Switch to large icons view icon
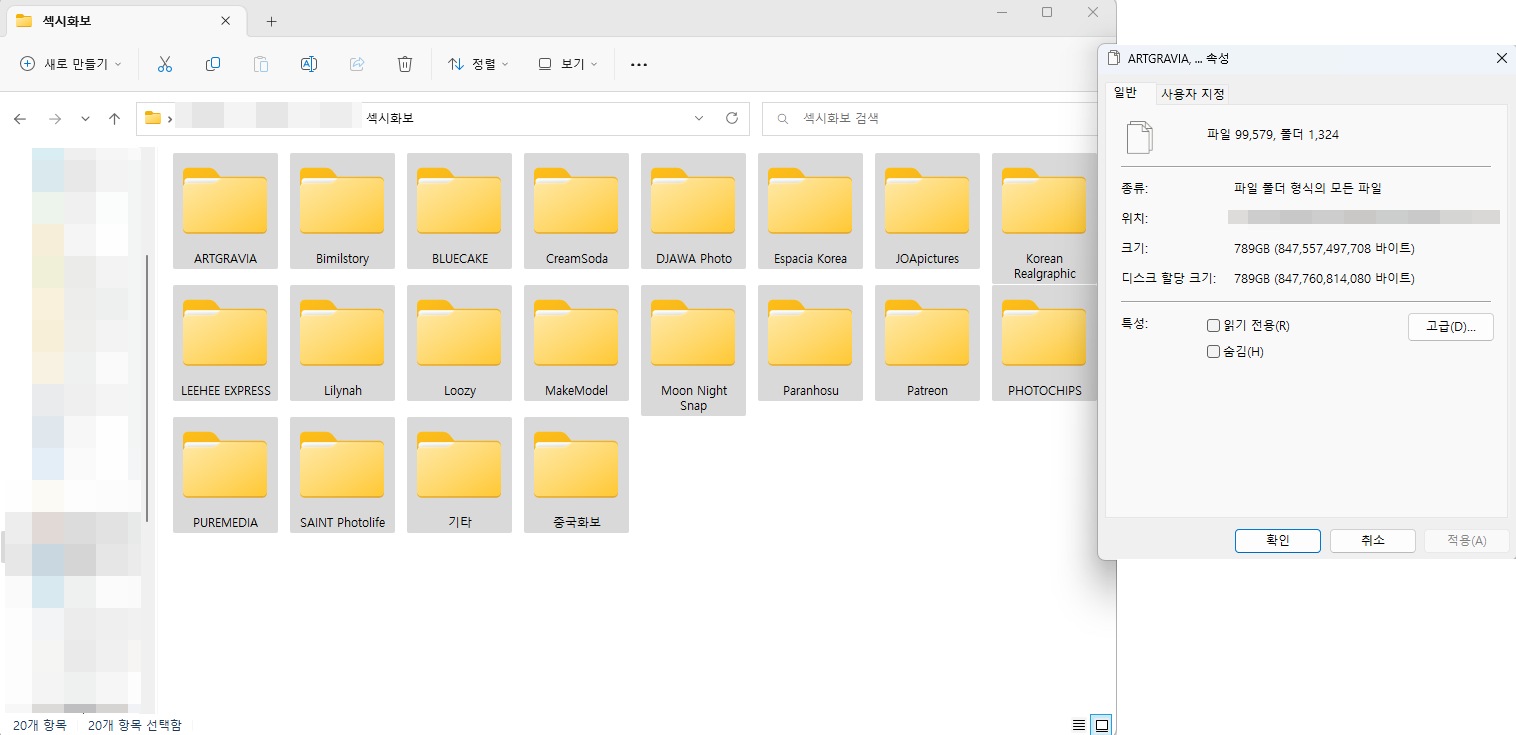The height and width of the screenshot is (735, 1516). (1102, 725)
